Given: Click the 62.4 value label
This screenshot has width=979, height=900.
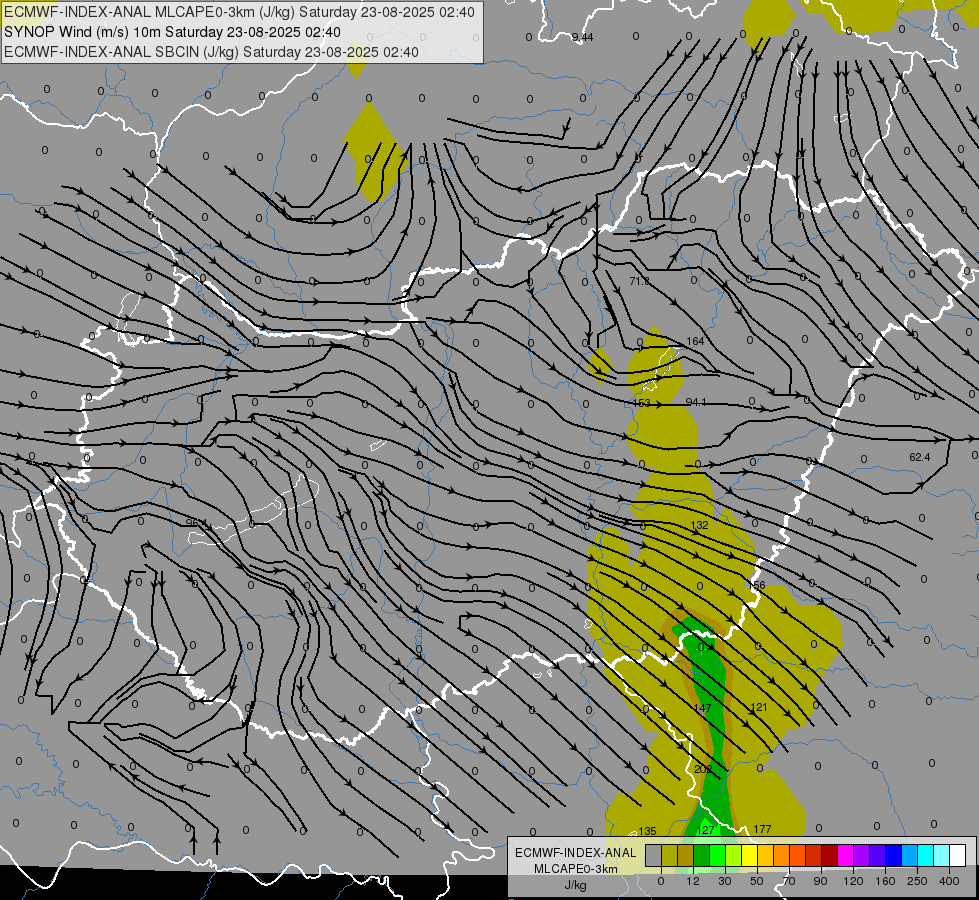Looking at the screenshot, I should [920, 458].
